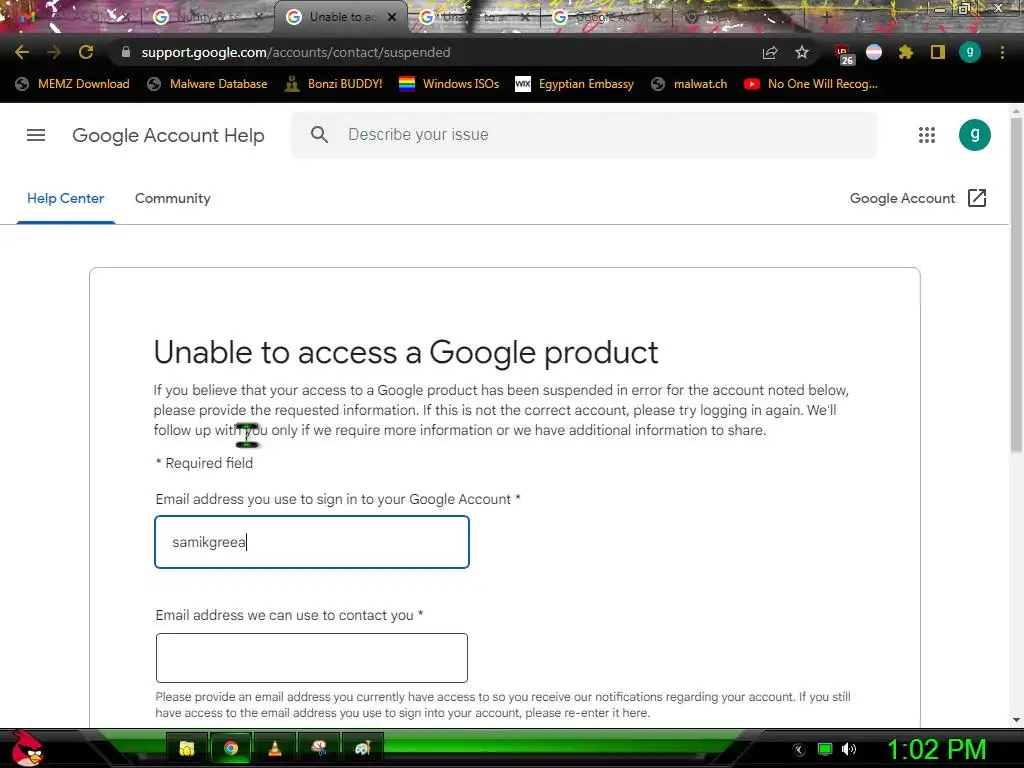Screen dimensions: 1024x768
Task: Open the Snipping Tool taskbar icon
Action: pos(319,748)
